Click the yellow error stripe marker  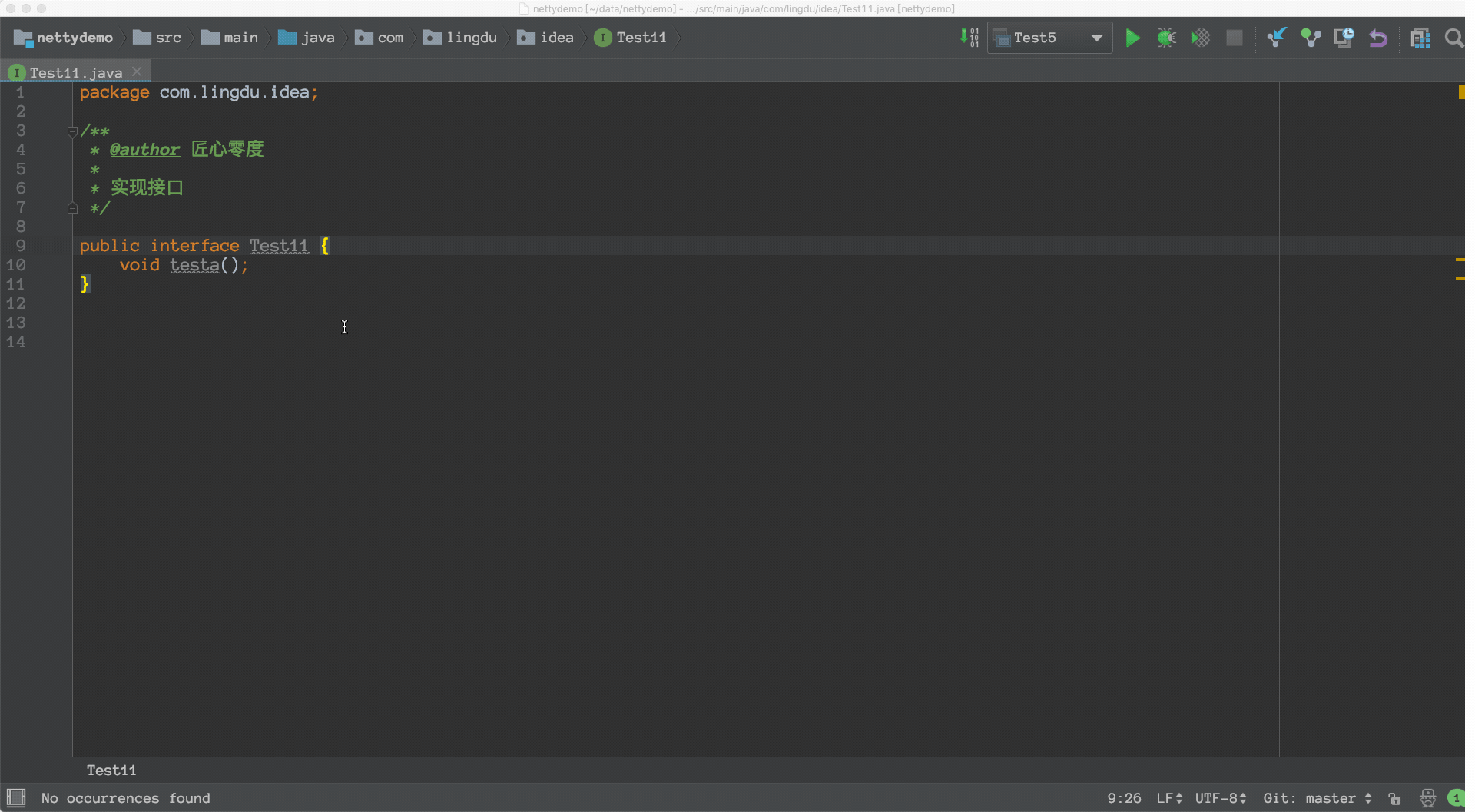(x=1462, y=92)
